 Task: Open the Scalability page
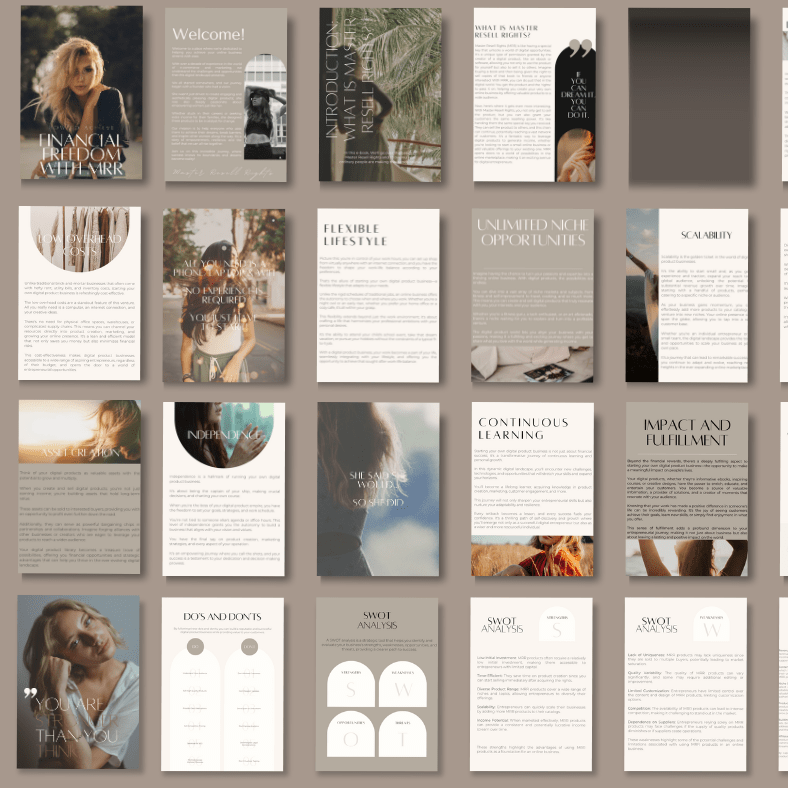click(686, 296)
